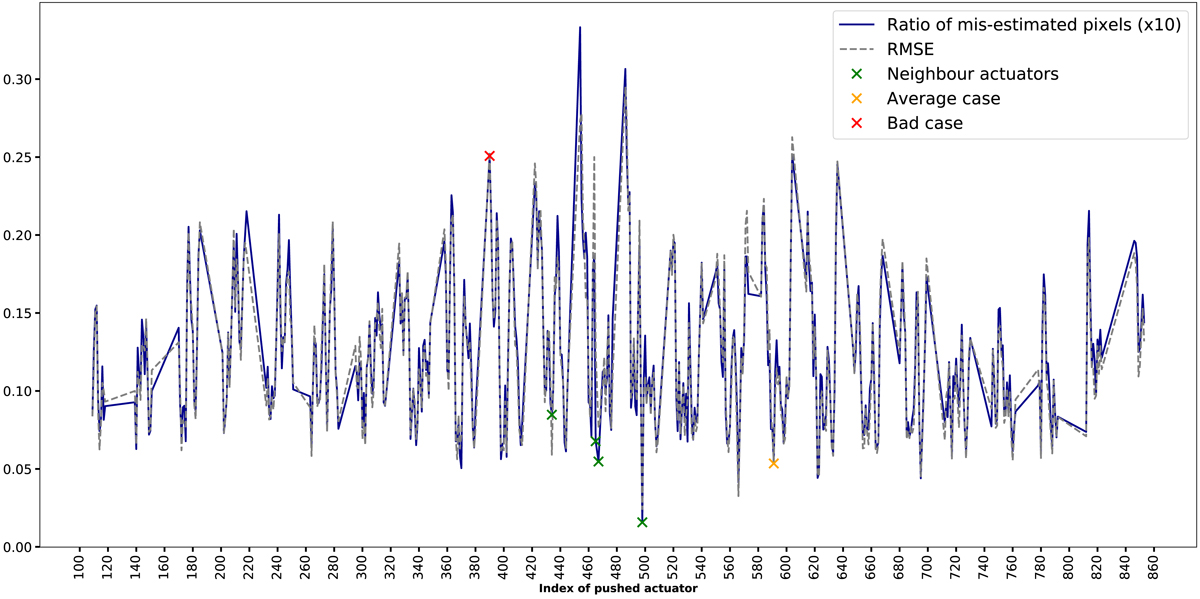This screenshot has height=599, width=1200.
Task: Click the tallest blue peak above 0.30
Action: click(580, 28)
